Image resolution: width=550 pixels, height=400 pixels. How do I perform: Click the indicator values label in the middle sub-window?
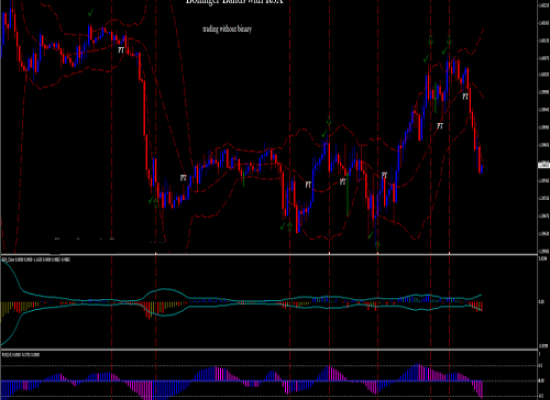tap(36, 260)
